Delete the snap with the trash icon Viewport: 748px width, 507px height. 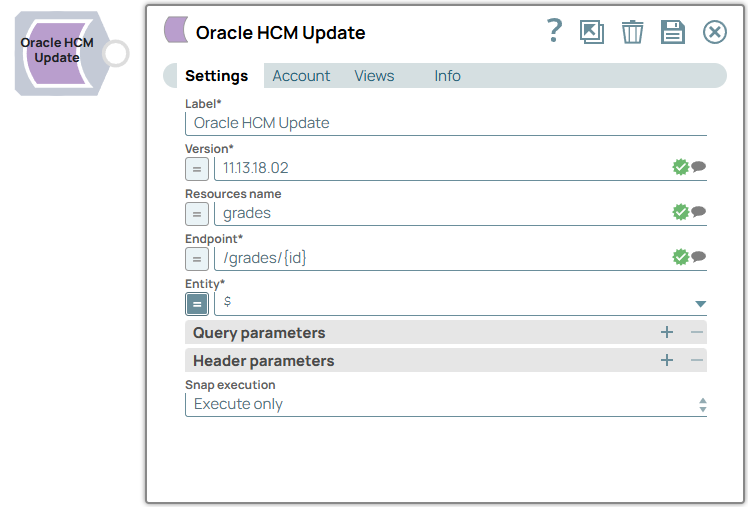[632, 32]
